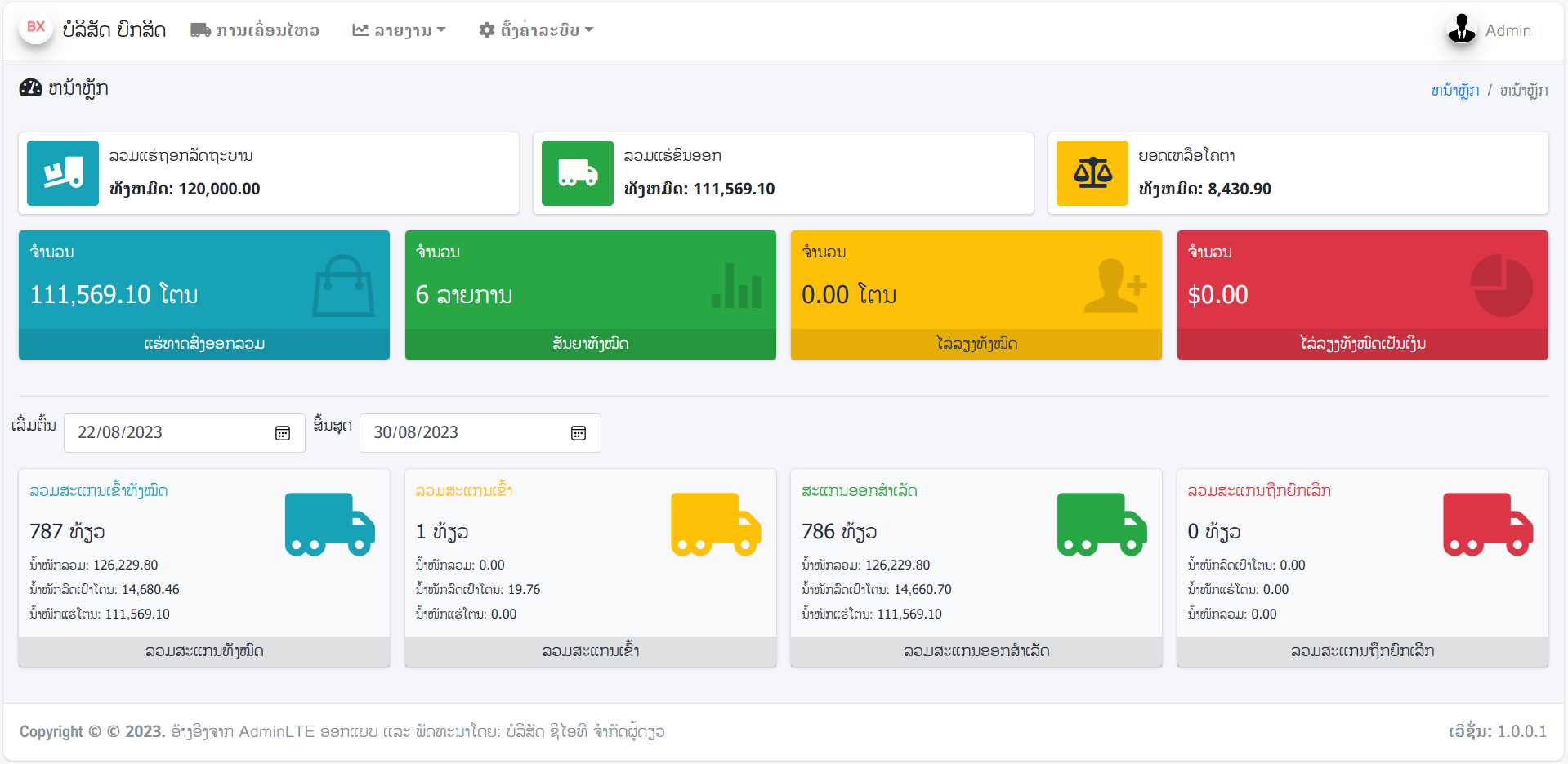Open the ສັນຍາທັງໝົດ green card footer

coord(591,344)
